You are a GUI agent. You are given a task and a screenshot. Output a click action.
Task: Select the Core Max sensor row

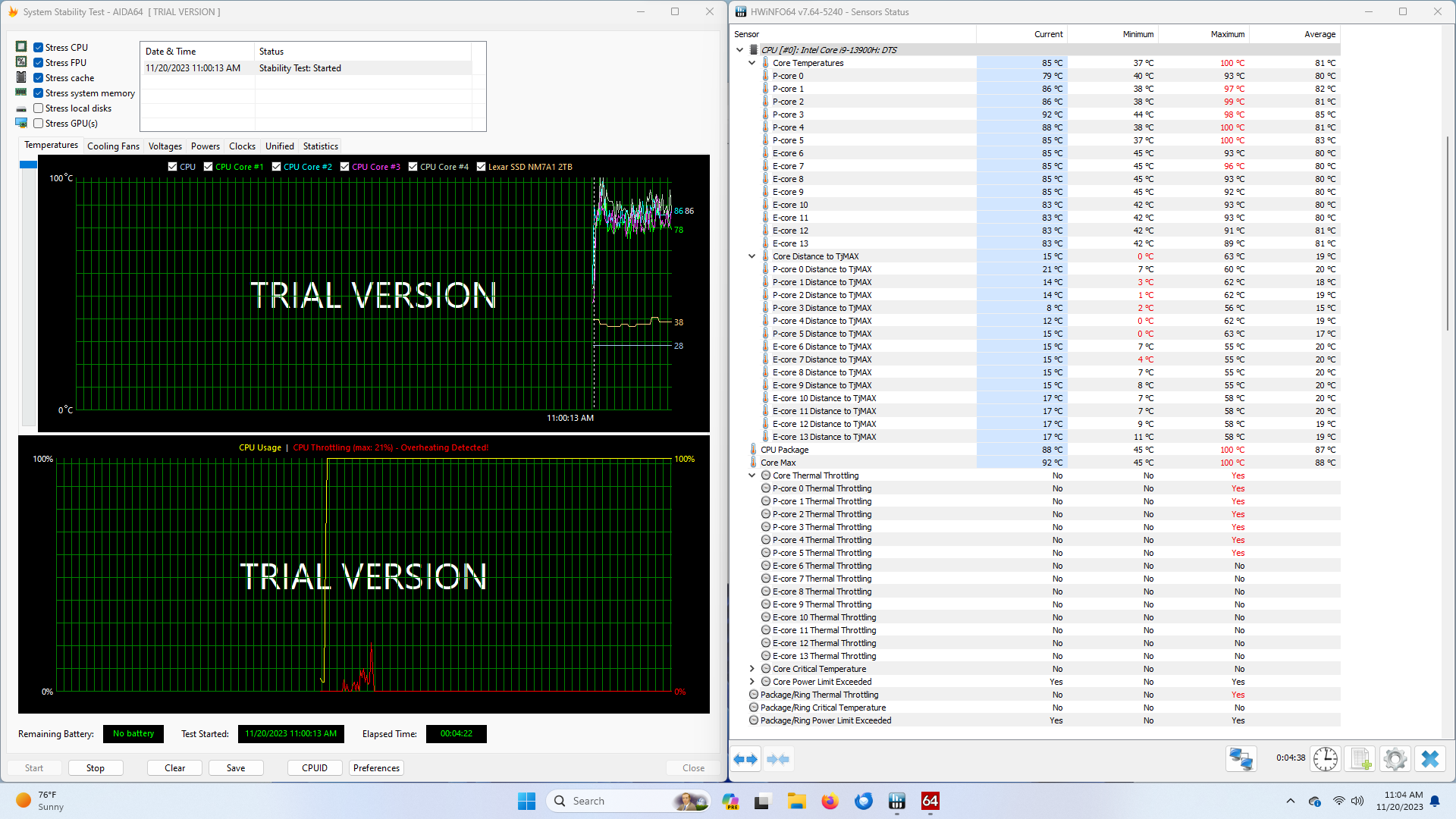[1034, 463]
